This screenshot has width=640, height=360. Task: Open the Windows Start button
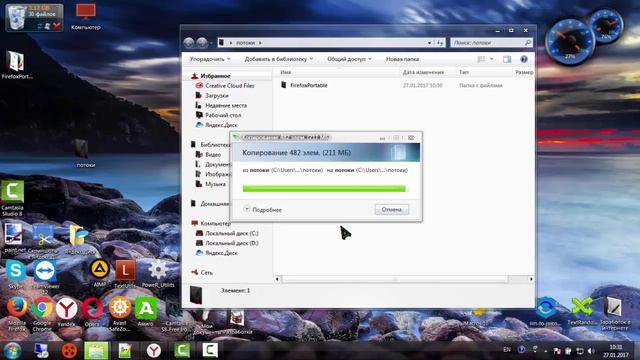(12, 351)
